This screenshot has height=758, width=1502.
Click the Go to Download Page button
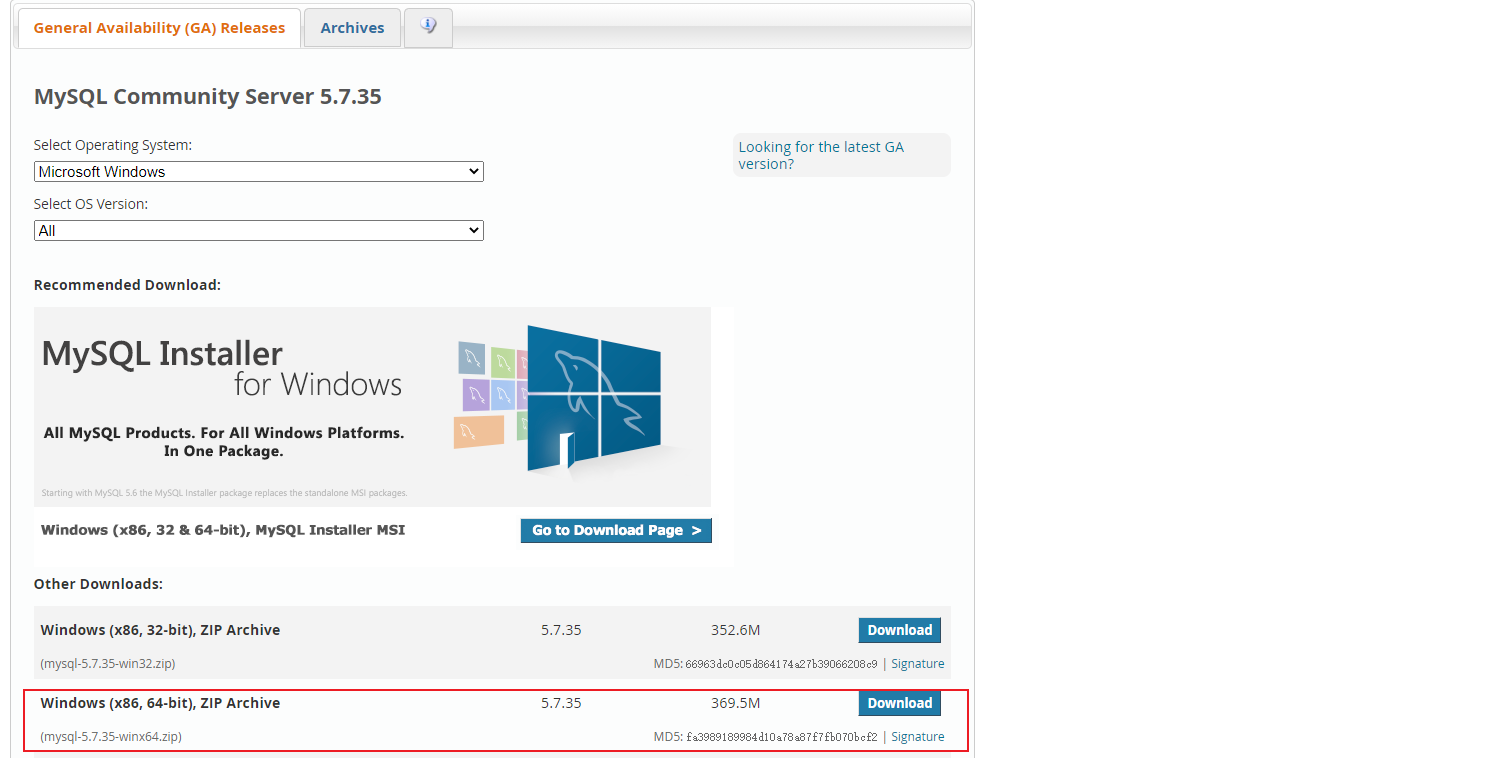pyautogui.click(x=616, y=530)
